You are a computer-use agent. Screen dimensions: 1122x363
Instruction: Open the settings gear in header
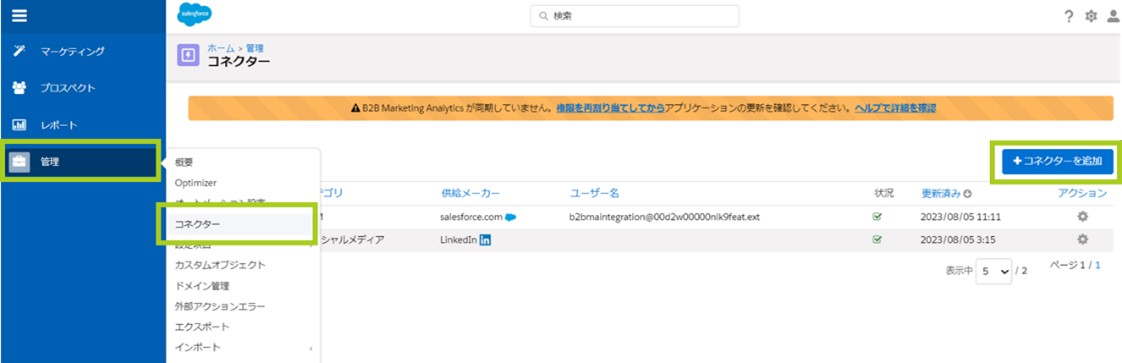(x=1091, y=16)
